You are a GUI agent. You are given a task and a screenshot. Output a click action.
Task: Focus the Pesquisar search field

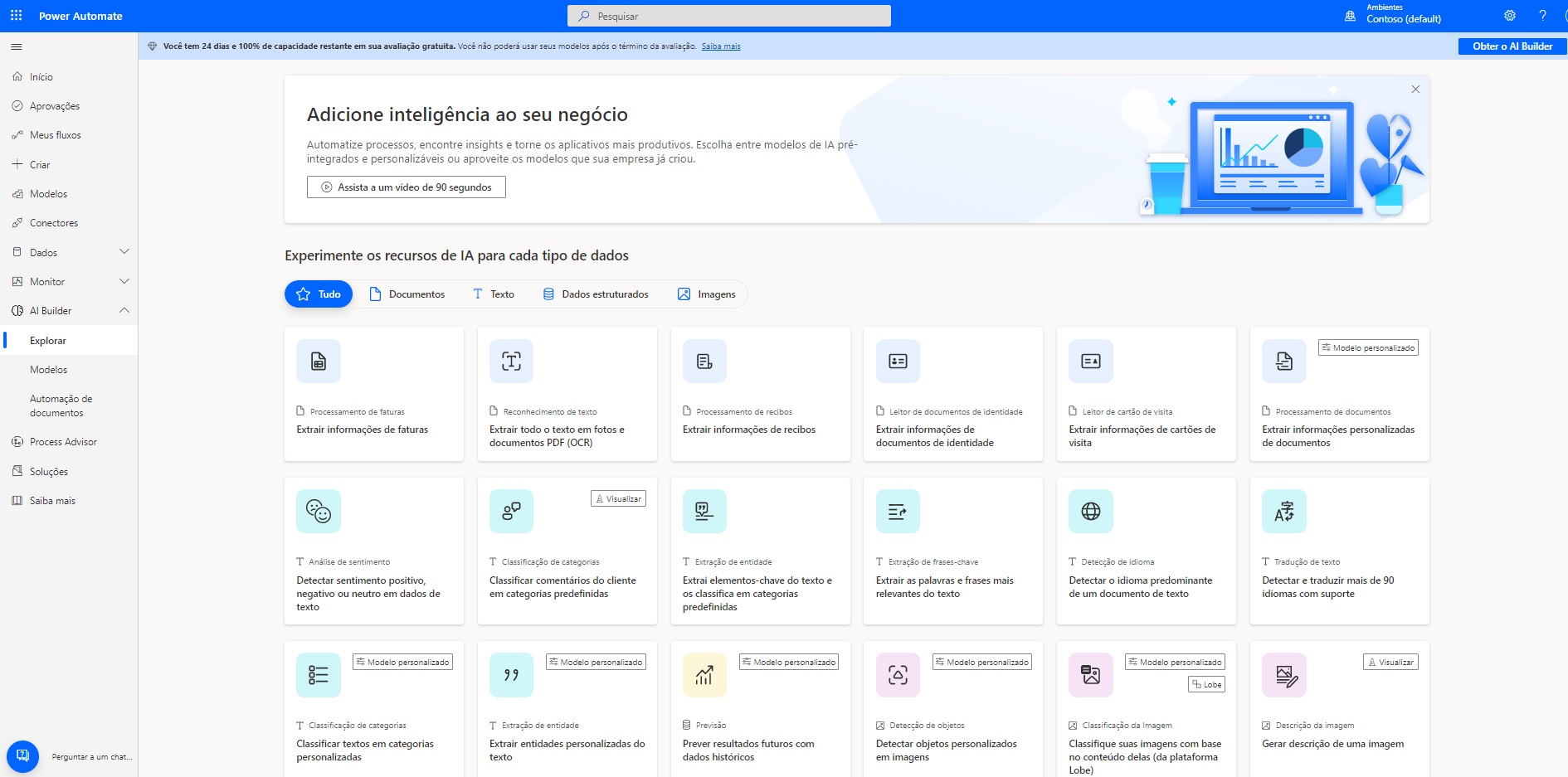729,16
